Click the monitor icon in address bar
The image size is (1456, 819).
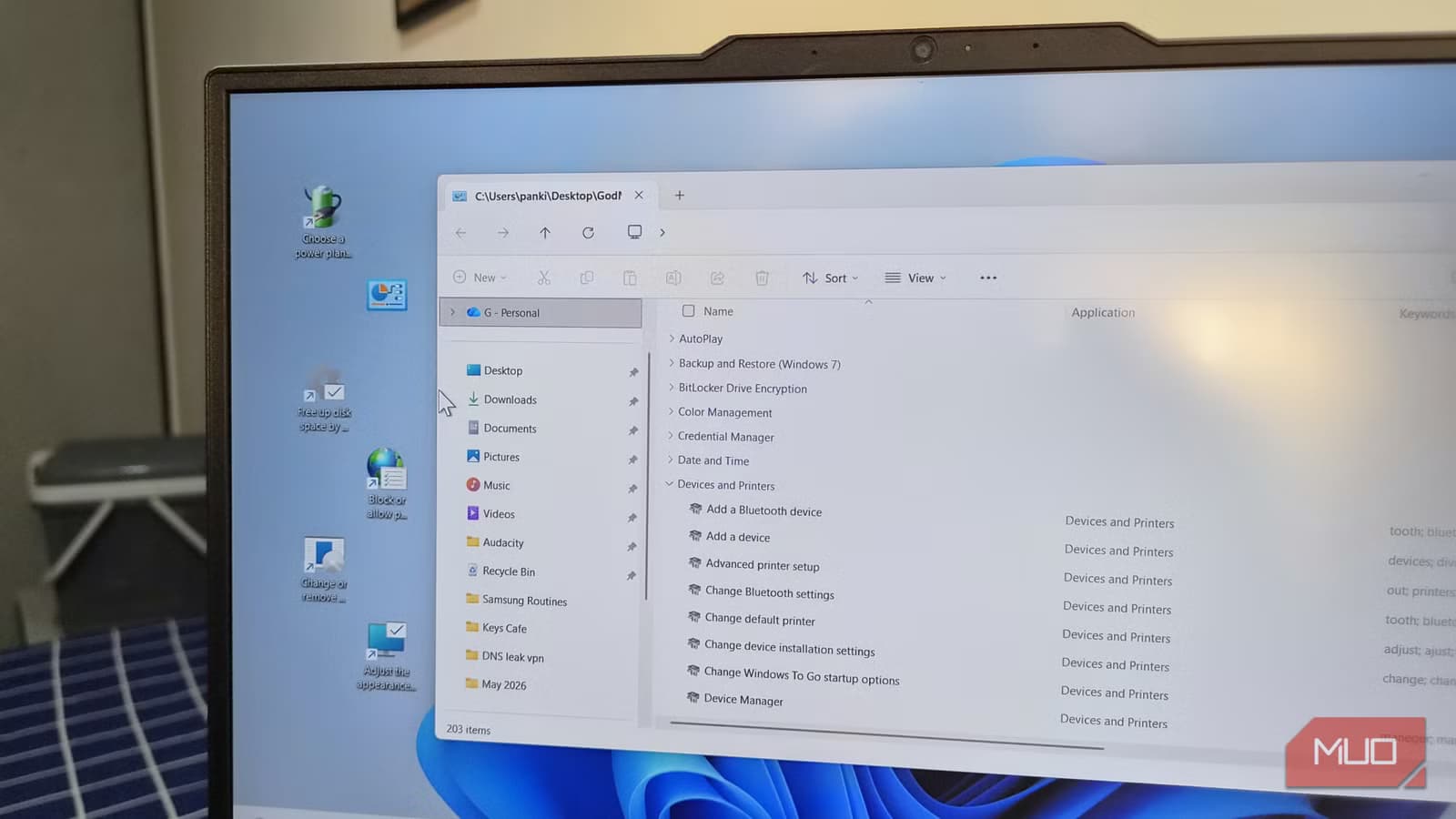coord(634,232)
